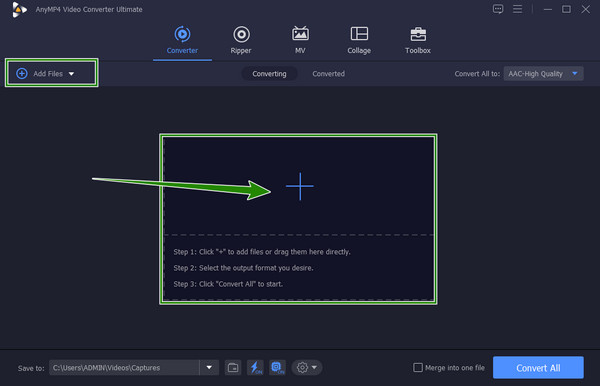Image resolution: width=600 pixels, height=386 pixels.
Task: Open the output folder icon
Action: click(x=233, y=368)
